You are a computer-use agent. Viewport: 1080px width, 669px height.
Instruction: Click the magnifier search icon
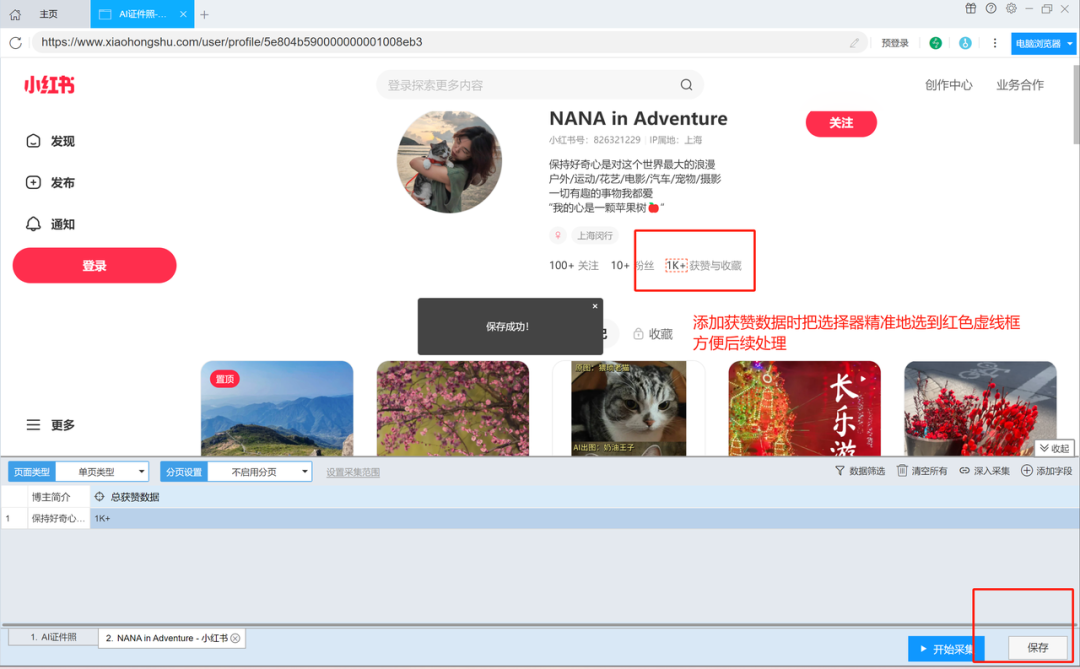[686, 85]
